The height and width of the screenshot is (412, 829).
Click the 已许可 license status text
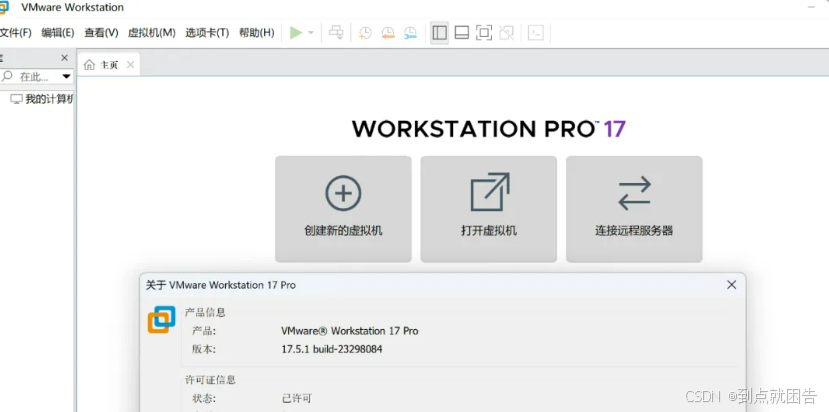pyautogui.click(x=298, y=398)
